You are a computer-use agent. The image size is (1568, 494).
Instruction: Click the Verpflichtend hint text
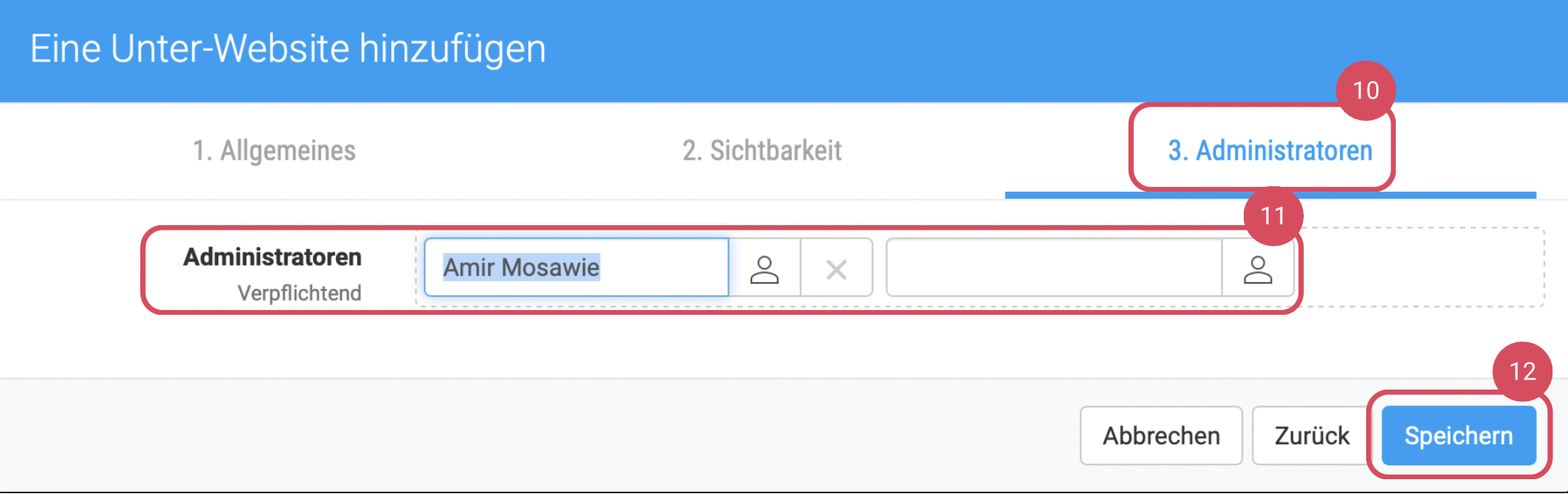(x=299, y=293)
